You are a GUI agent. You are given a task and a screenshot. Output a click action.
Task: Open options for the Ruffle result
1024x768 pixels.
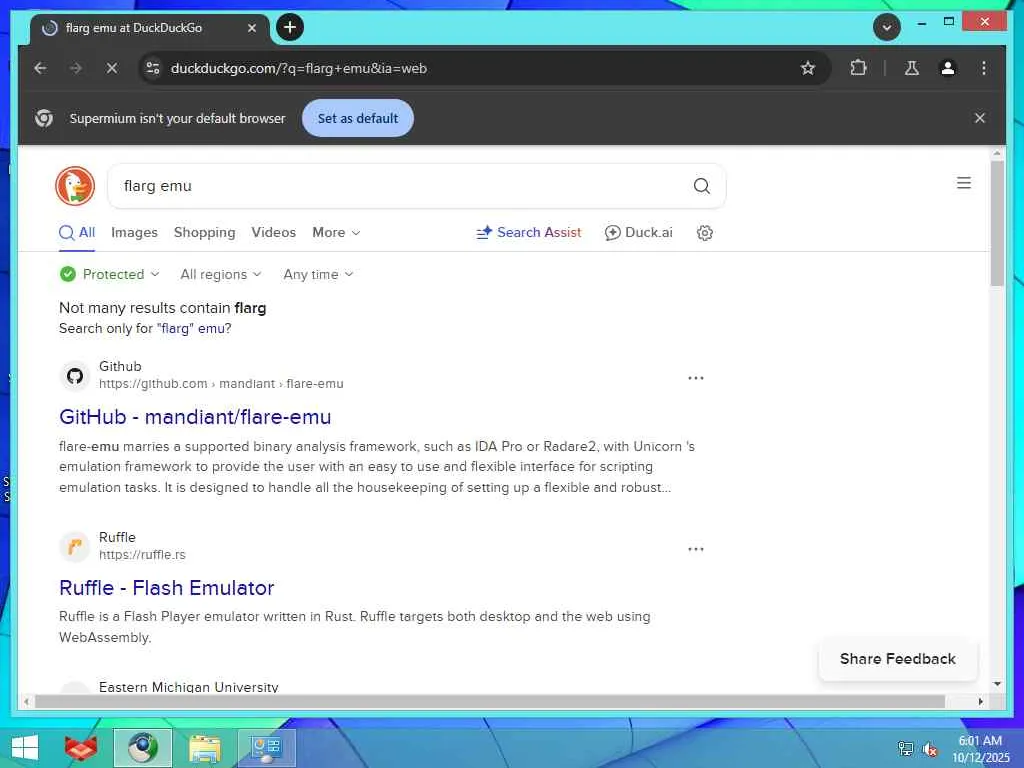(x=696, y=549)
